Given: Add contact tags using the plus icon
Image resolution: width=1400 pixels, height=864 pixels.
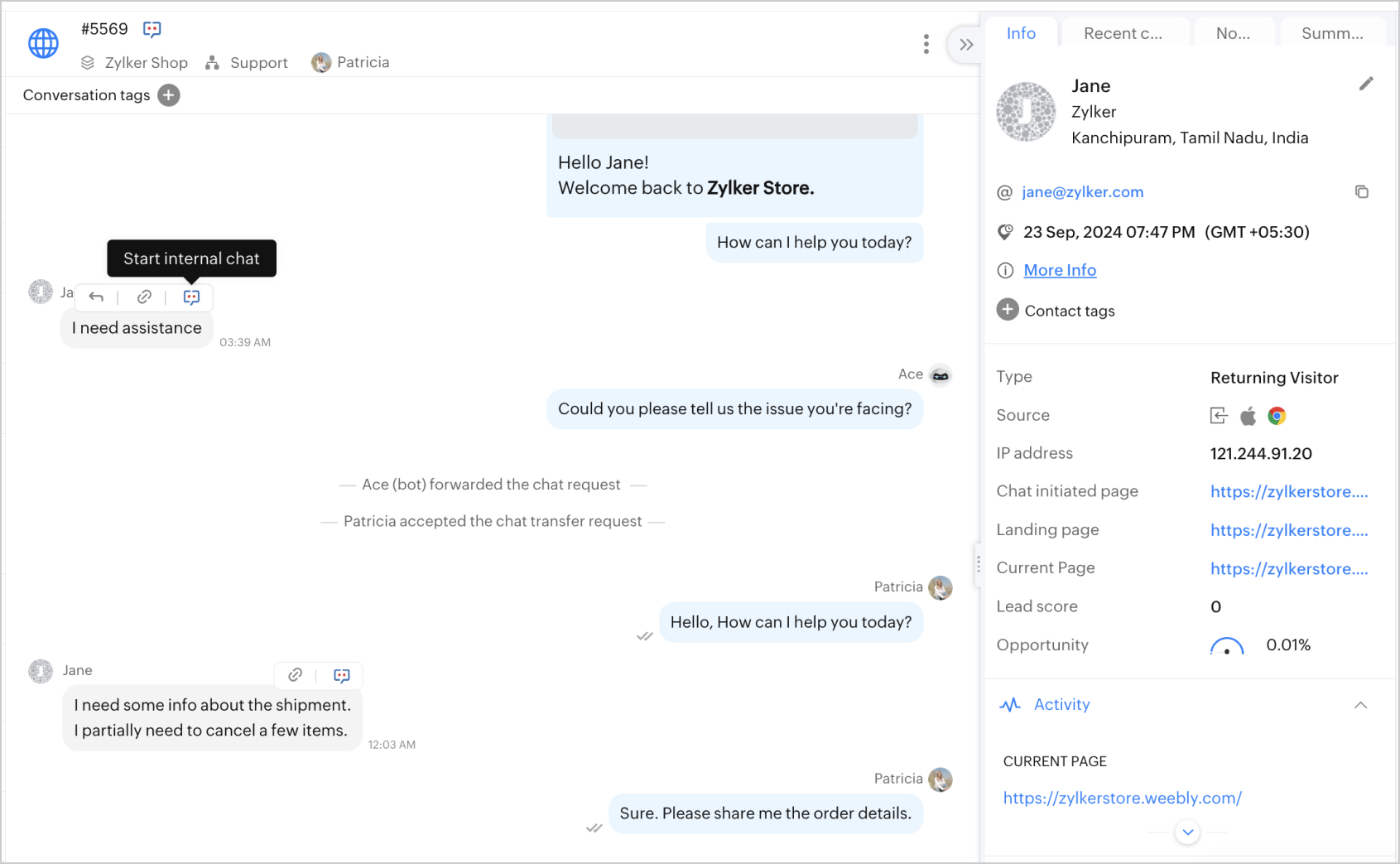Looking at the screenshot, I should [x=1007, y=310].
